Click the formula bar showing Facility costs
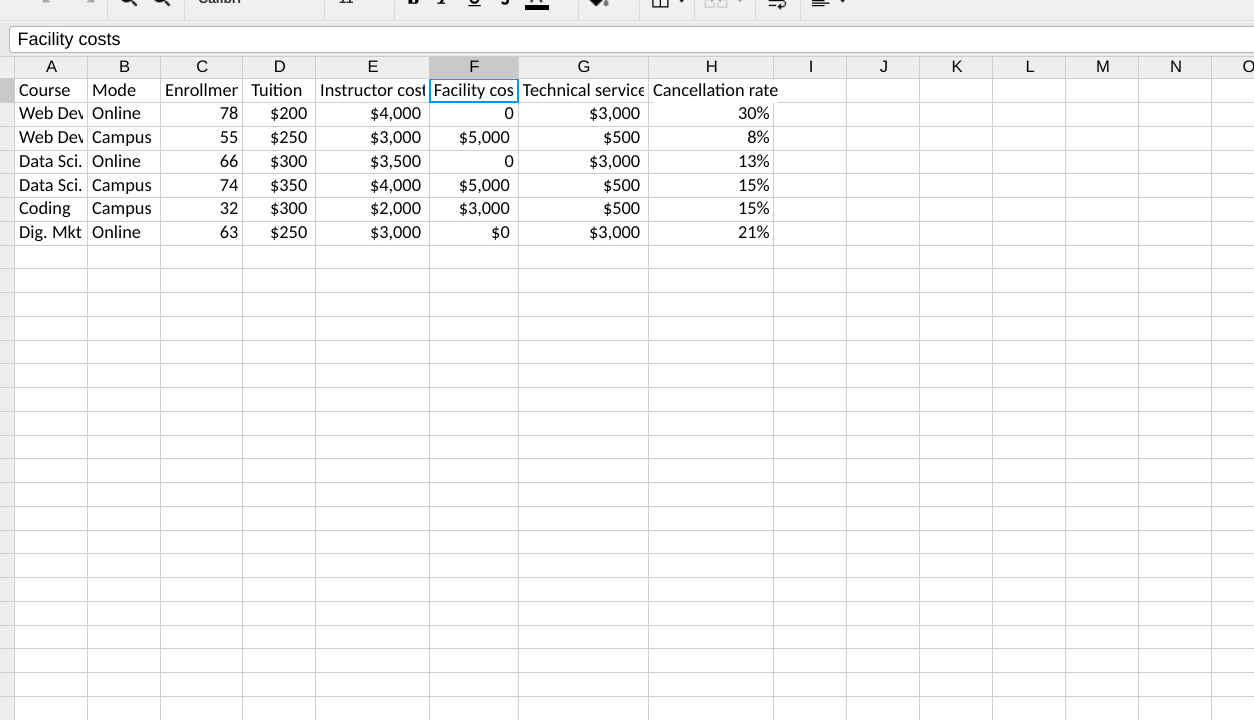Screen dimensions: 1254x720 (x=632, y=39)
